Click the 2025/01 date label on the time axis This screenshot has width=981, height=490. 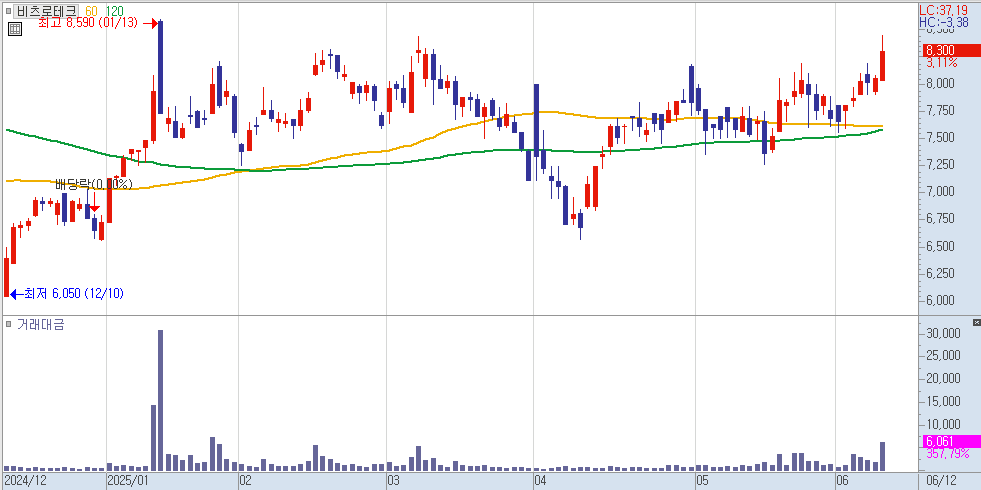coord(128,481)
